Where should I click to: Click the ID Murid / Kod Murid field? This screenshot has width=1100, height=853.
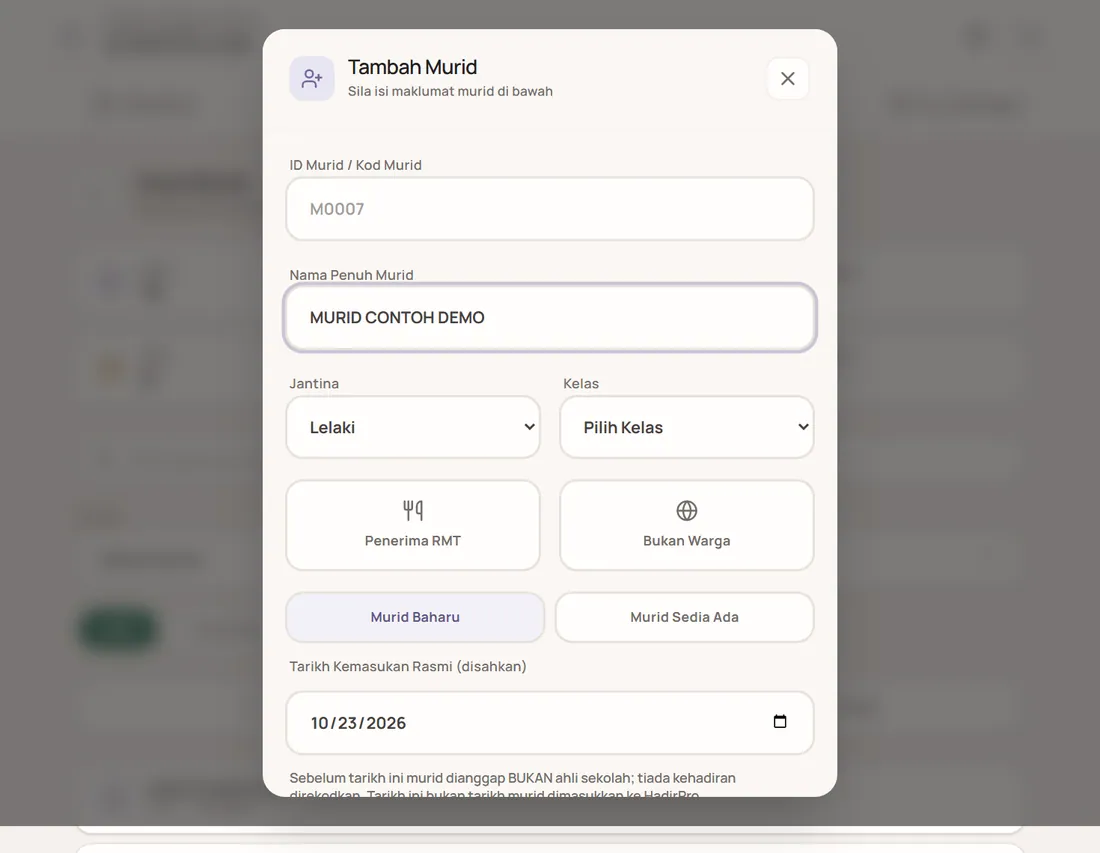(x=550, y=209)
